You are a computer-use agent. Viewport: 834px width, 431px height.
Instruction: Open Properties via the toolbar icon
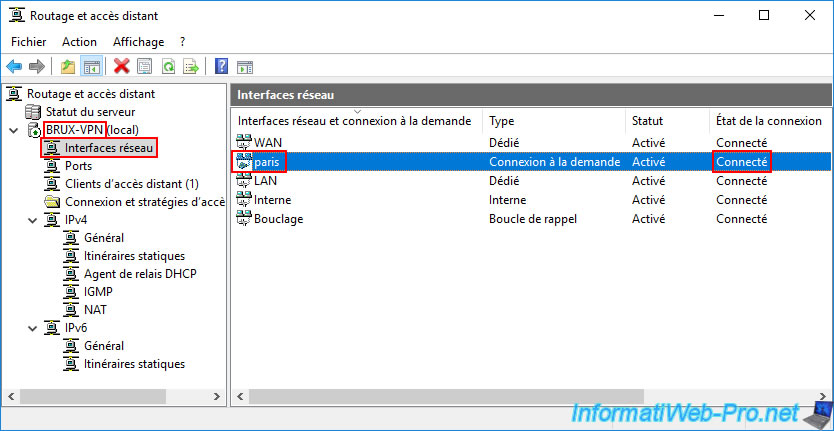[x=145, y=67]
